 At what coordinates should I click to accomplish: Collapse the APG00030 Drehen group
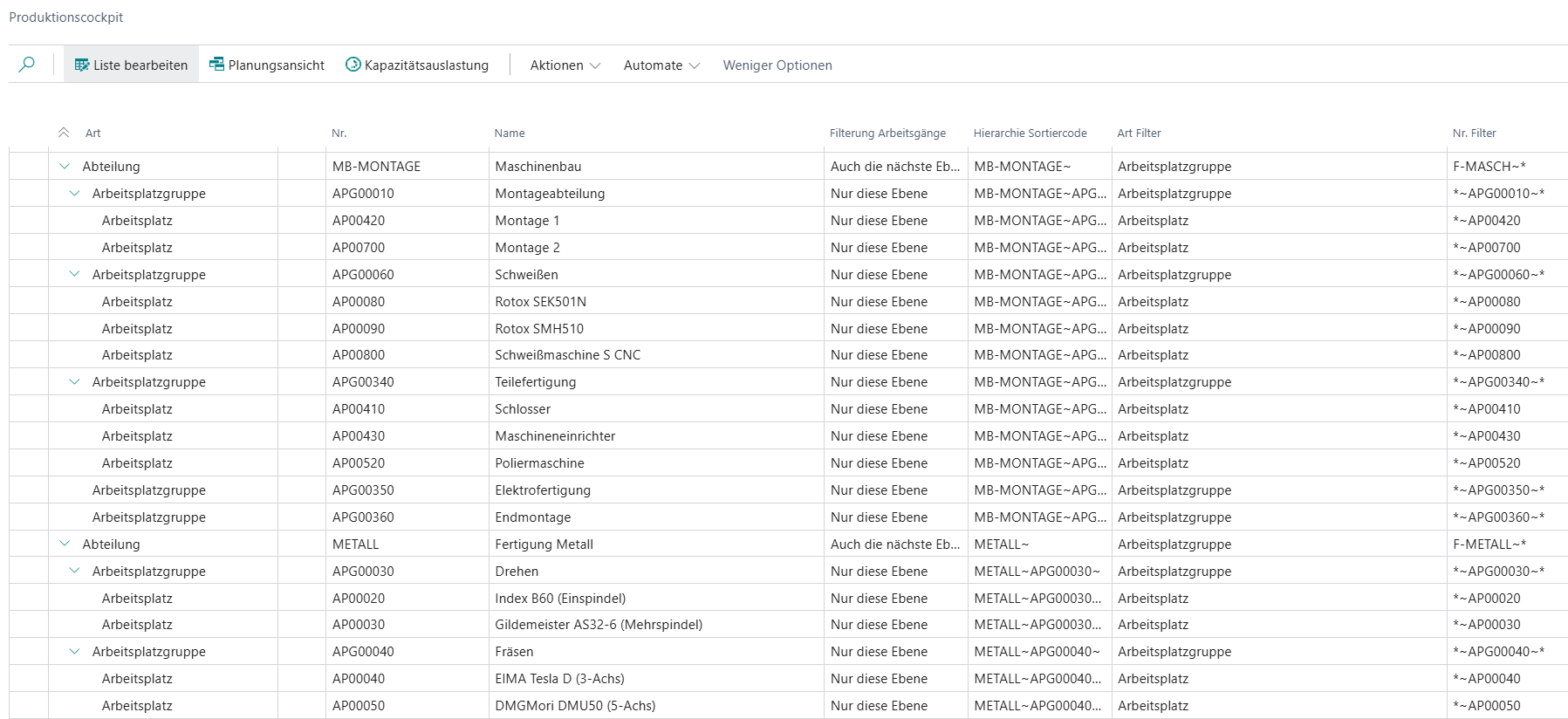click(x=74, y=571)
